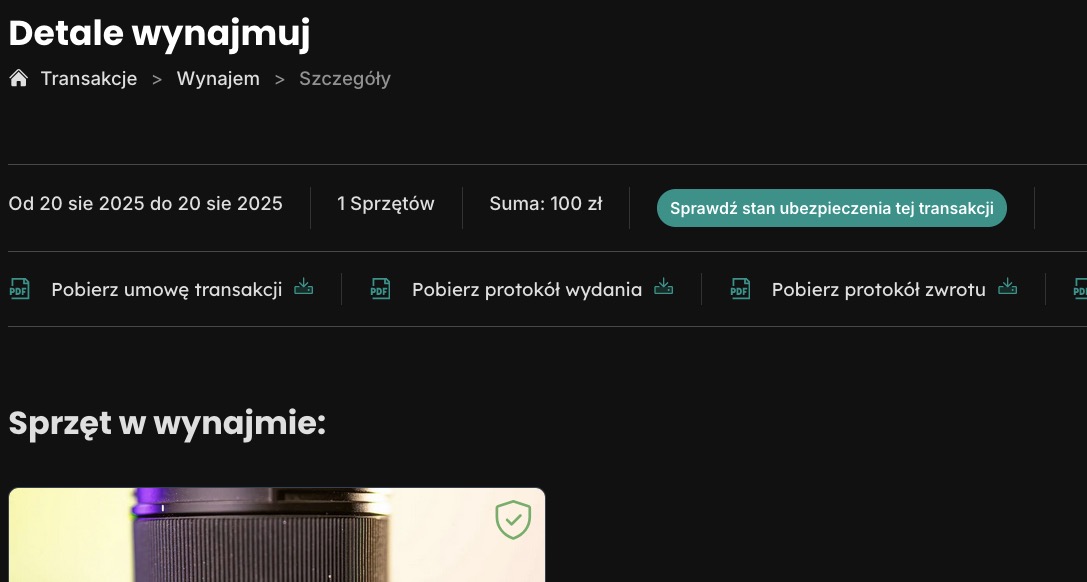Select the Pobierz protokół zwrotu link

(x=879, y=290)
